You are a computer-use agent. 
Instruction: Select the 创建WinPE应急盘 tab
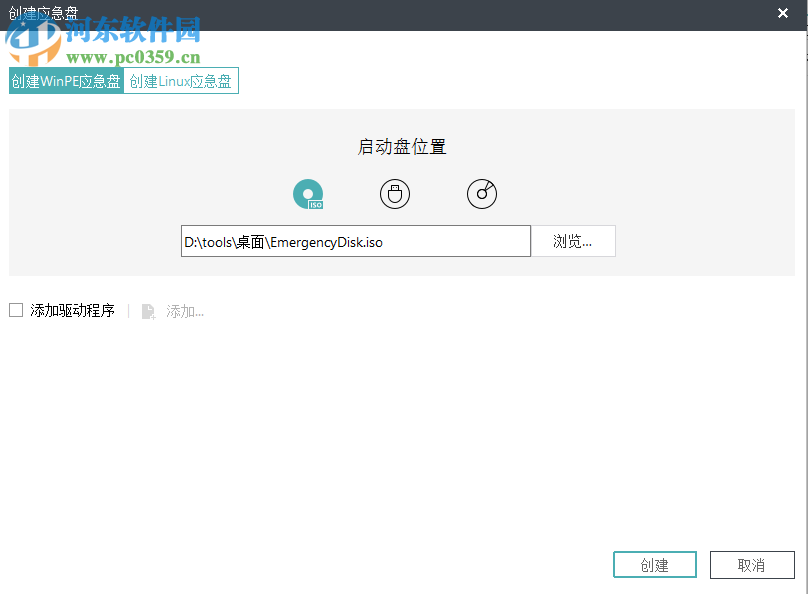[x=66, y=81]
